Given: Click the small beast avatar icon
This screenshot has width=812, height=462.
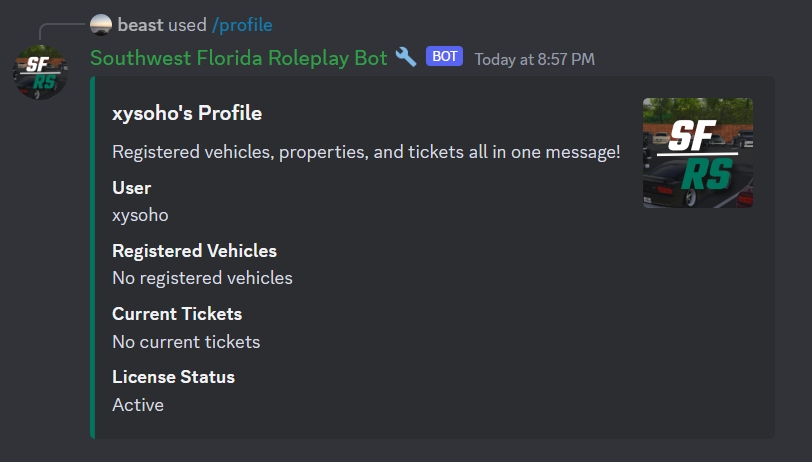Looking at the screenshot, I should pos(101,24).
